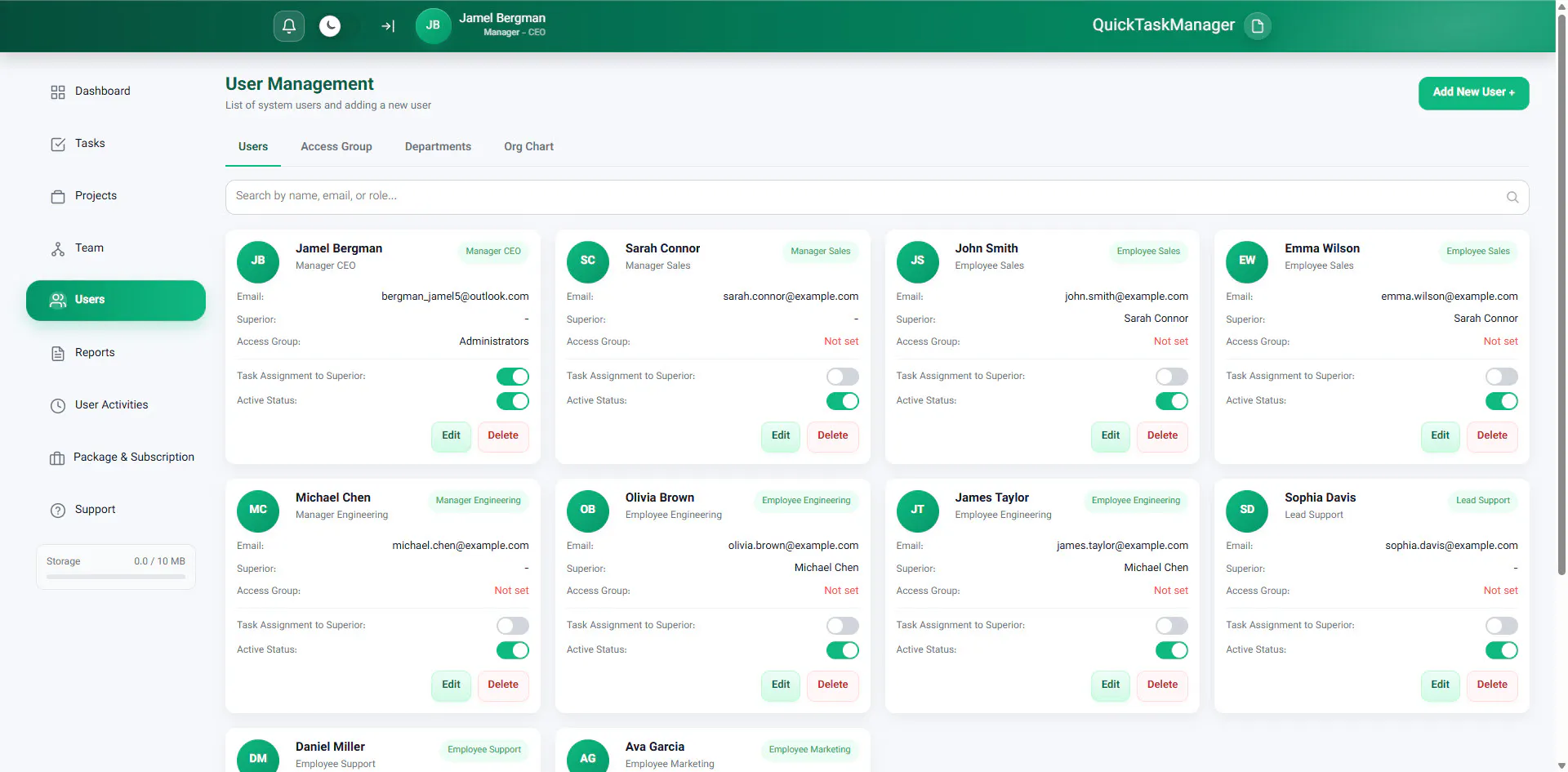Click the QuickTaskManager title text
This screenshot has height=772, width=1568.
click(x=1163, y=25)
